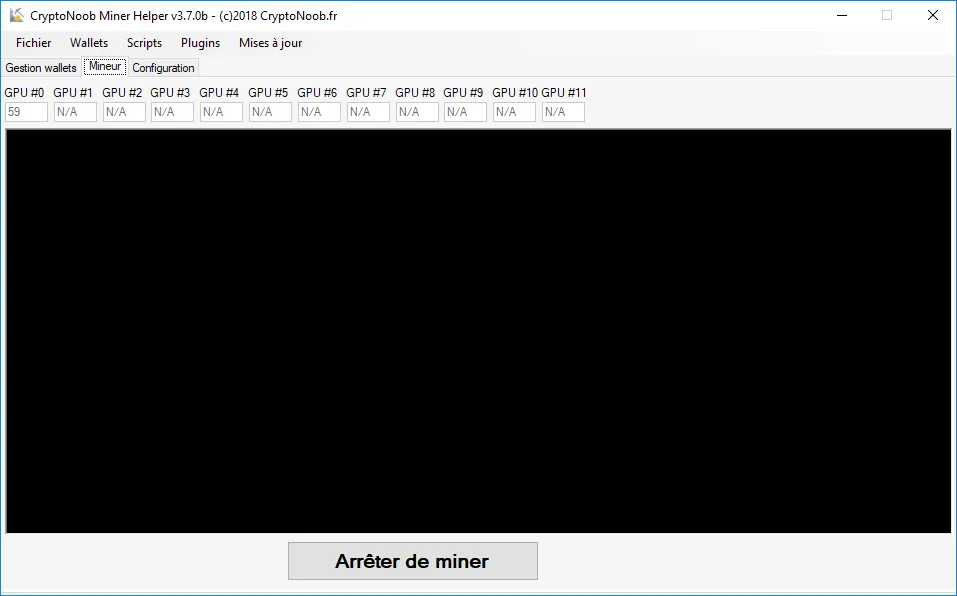Click the CryptoNoob app icon in title bar
The height and width of the screenshot is (596, 957).
tap(16, 15)
